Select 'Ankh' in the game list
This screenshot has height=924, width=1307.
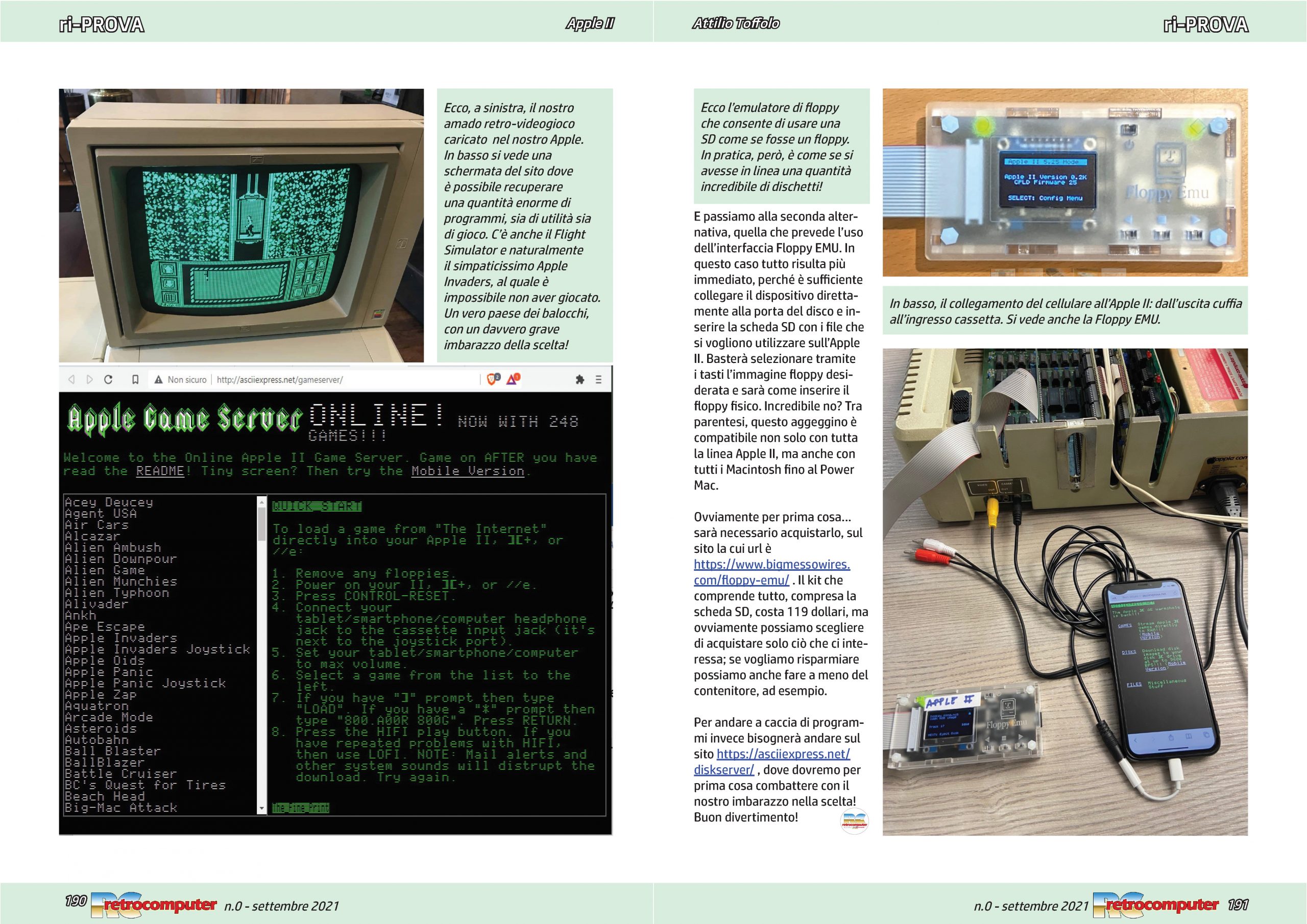click(80, 616)
